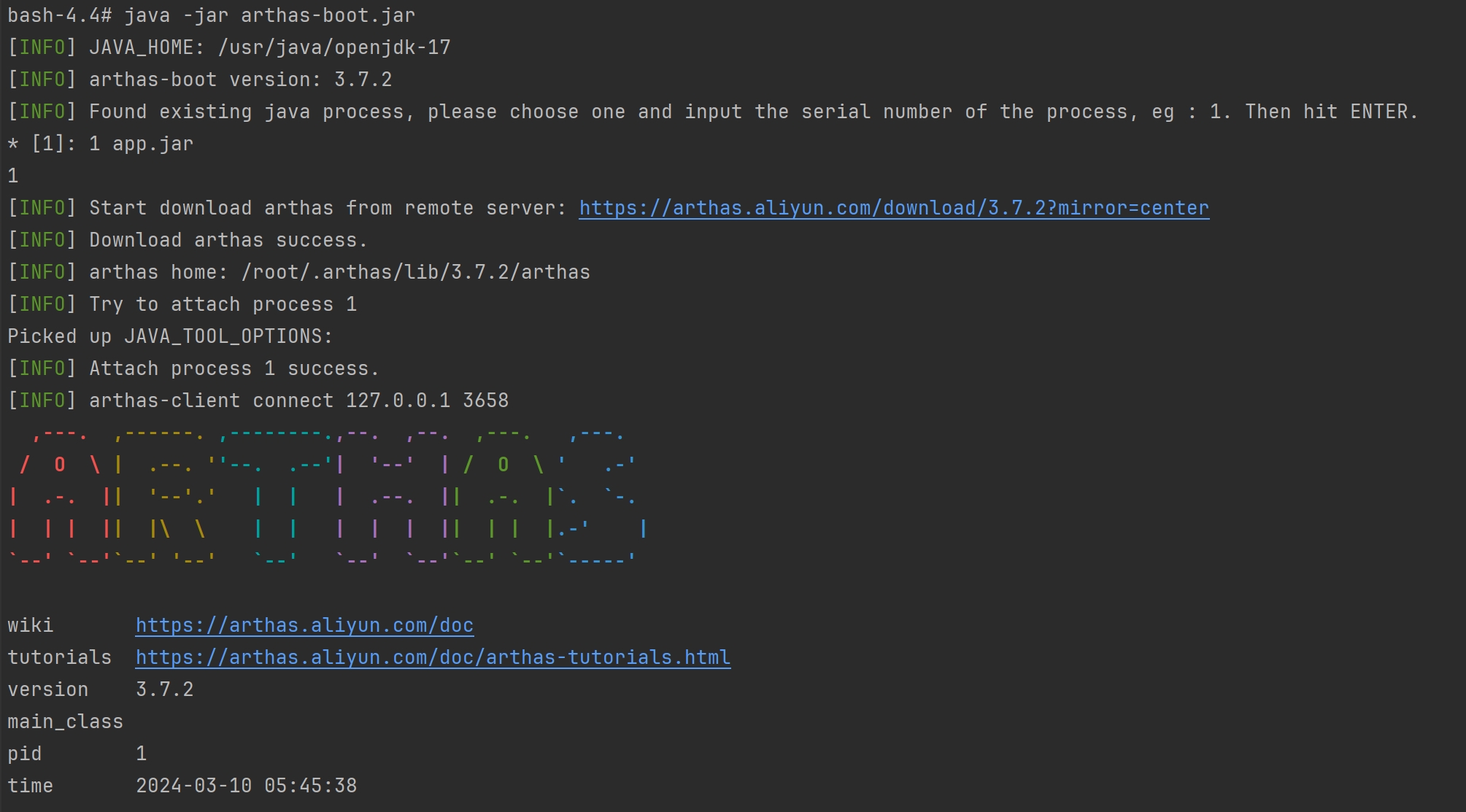Screen dimensions: 1466x812
Task: Click the version 3.7.2 value in the info table
Action: [x=165, y=689]
